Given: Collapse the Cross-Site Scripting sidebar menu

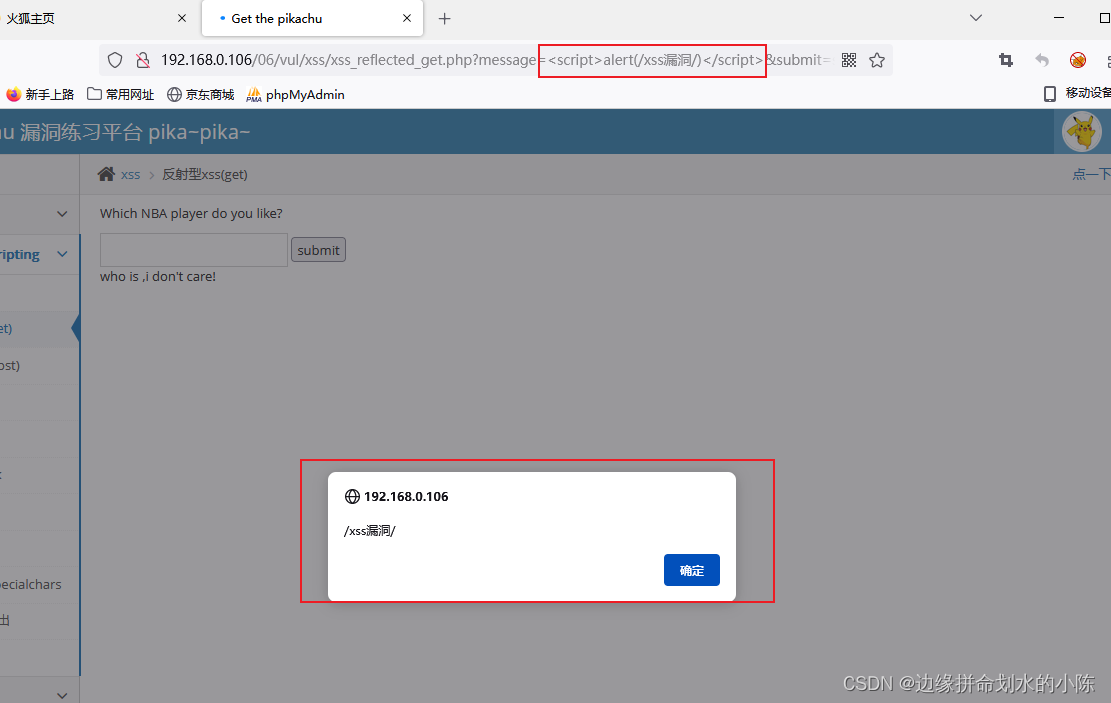Looking at the screenshot, I should pos(62,254).
